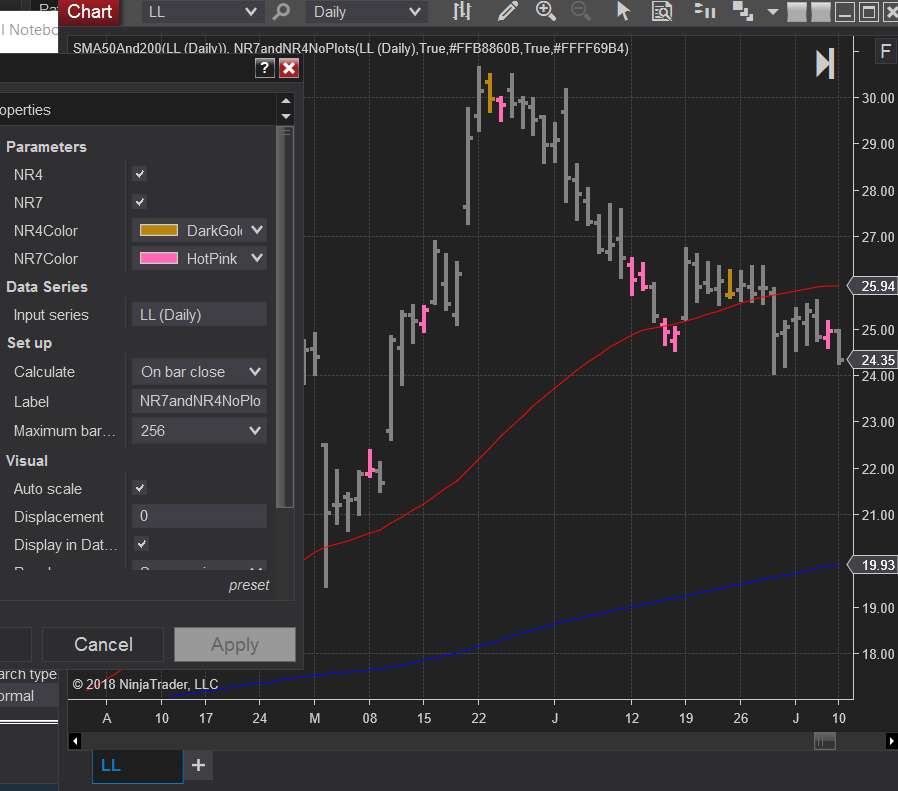Select the drawing tools pencil icon
Image resolution: width=898 pixels, height=791 pixels.
click(x=507, y=11)
